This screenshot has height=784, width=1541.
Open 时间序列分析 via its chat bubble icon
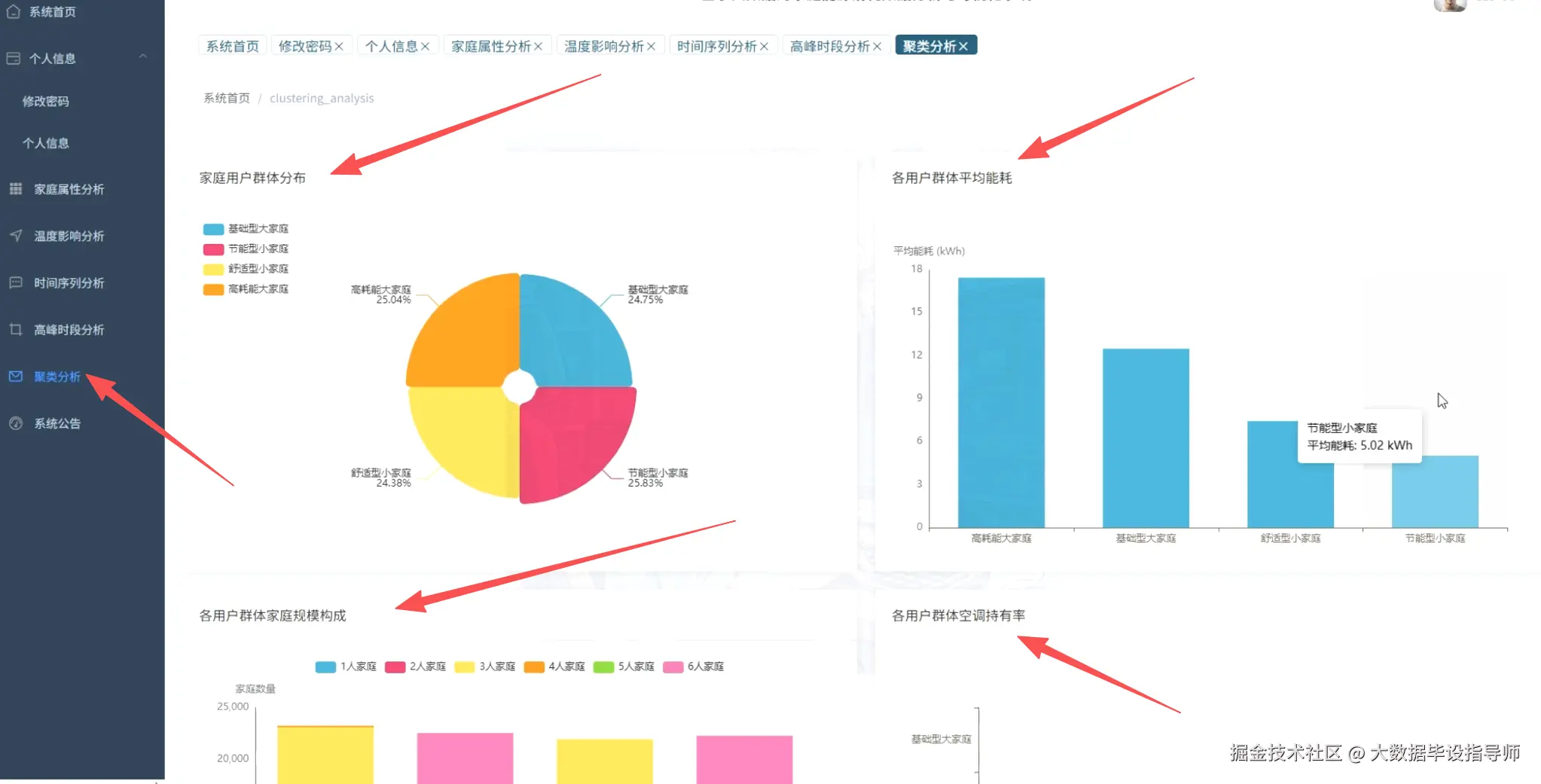[15, 282]
